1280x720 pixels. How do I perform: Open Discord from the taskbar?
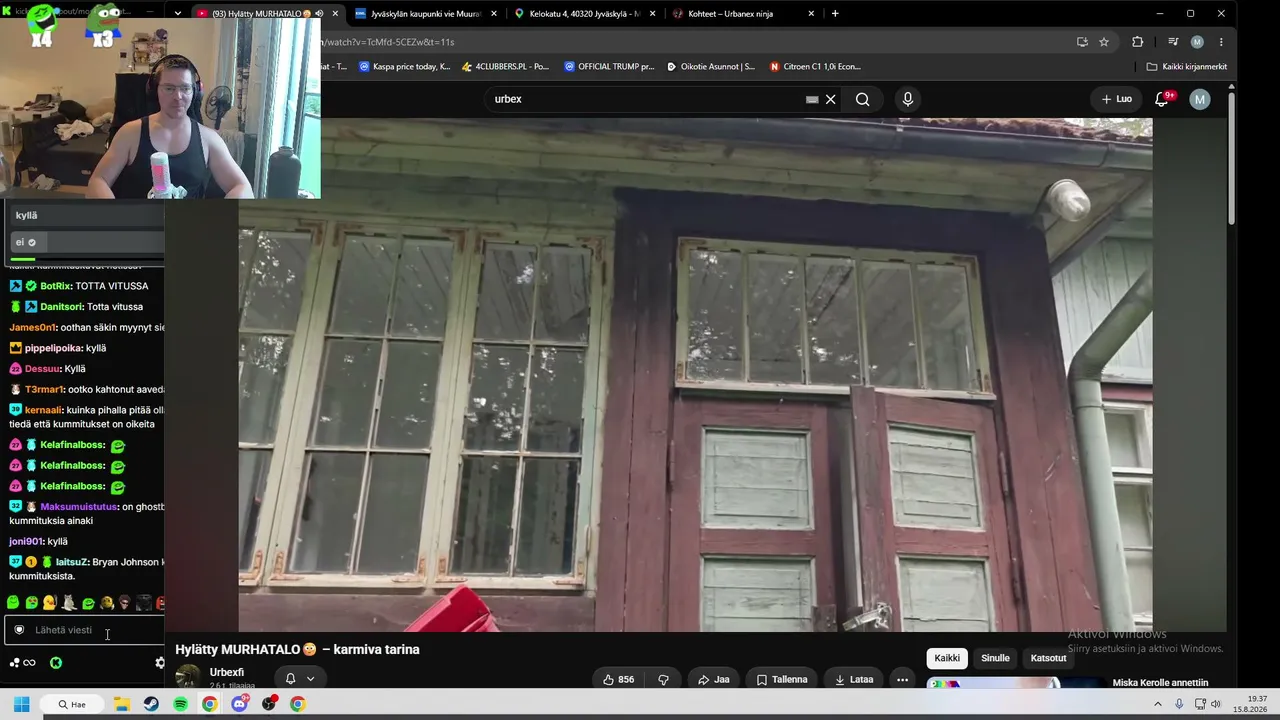(x=239, y=704)
